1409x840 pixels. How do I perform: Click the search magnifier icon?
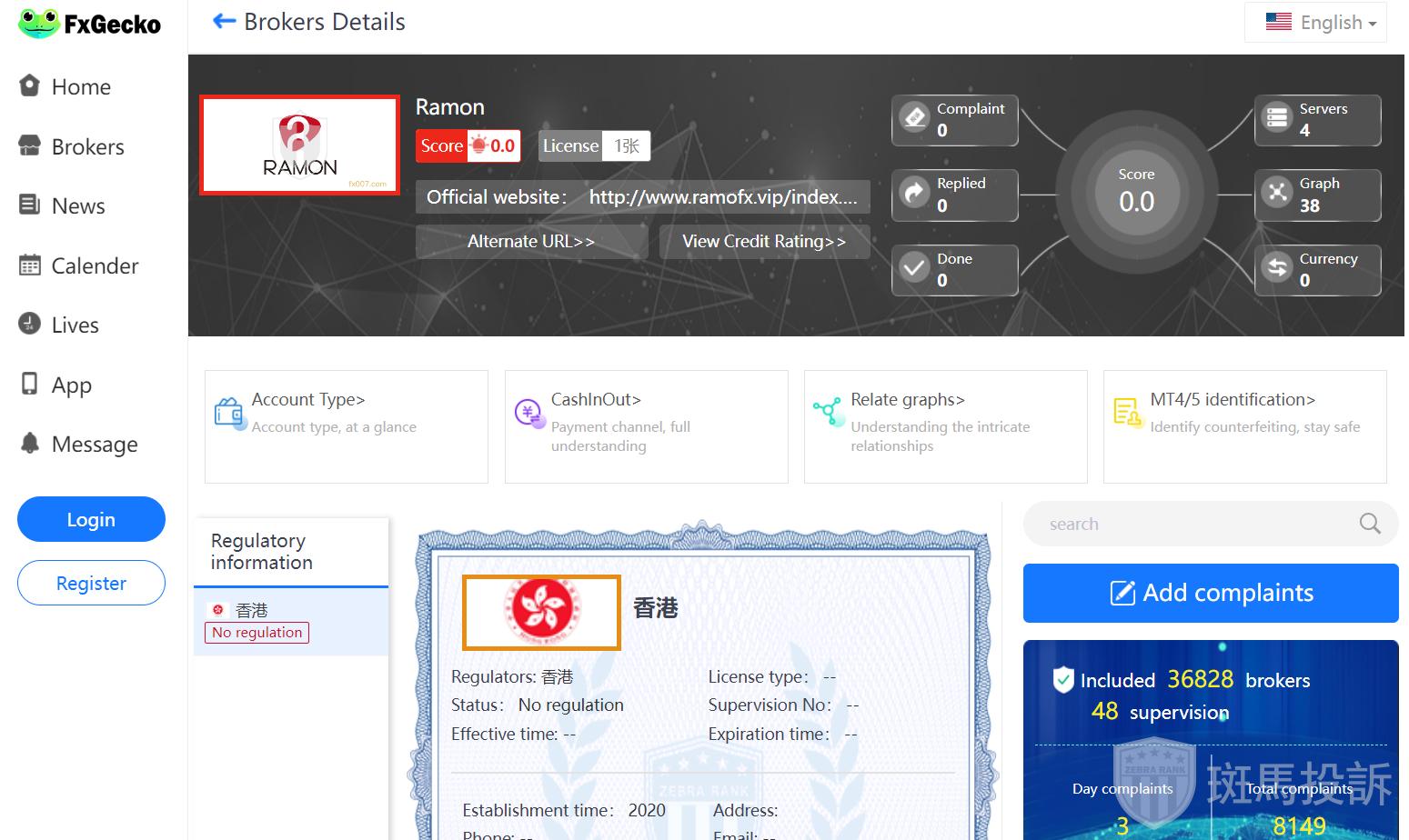pyautogui.click(x=1369, y=524)
